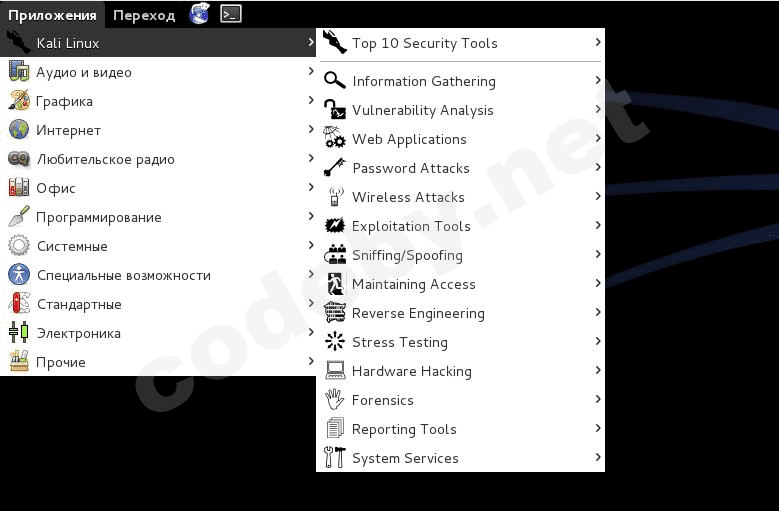
Task: Open the Приложения menu in top panel
Action: (x=52, y=15)
